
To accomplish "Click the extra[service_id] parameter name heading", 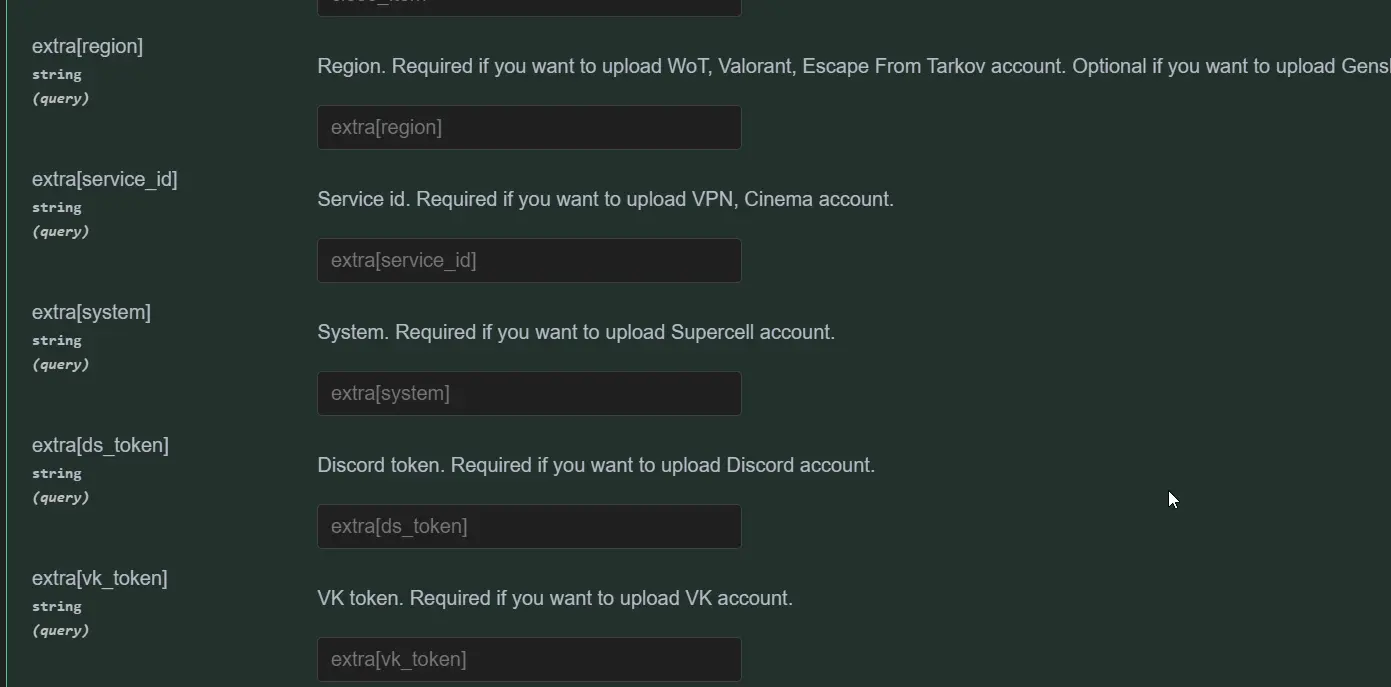I will pos(104,179).
